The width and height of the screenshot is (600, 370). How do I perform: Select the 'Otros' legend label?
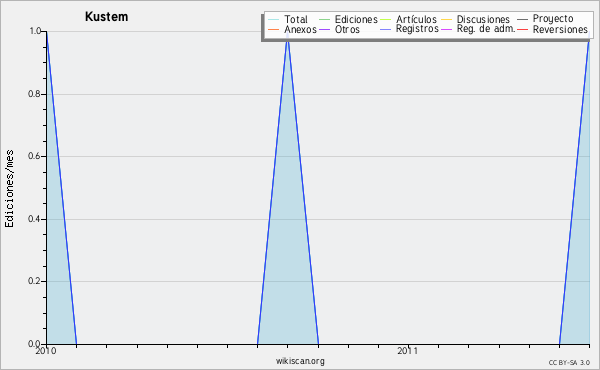347,29
